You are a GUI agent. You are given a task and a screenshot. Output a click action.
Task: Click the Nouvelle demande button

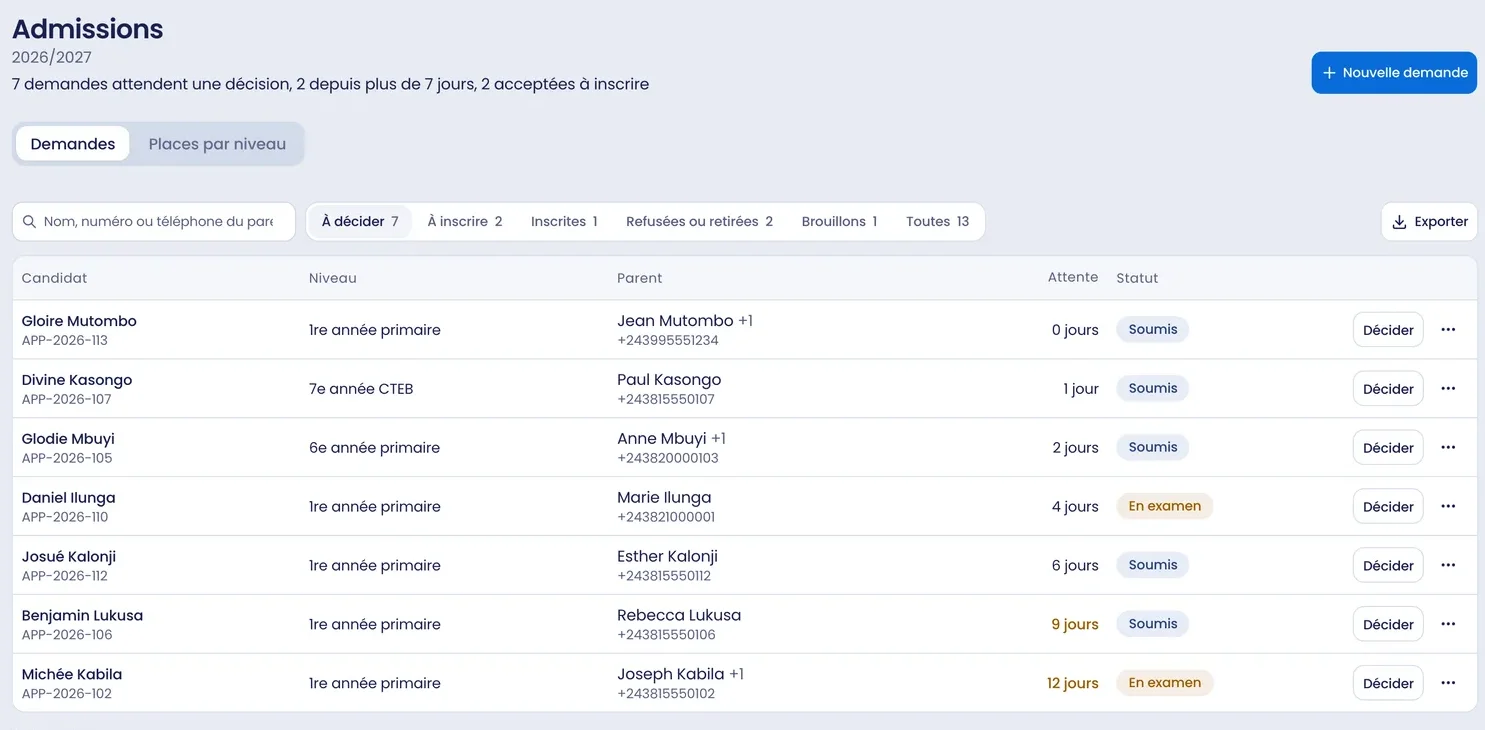[1394, 73]
